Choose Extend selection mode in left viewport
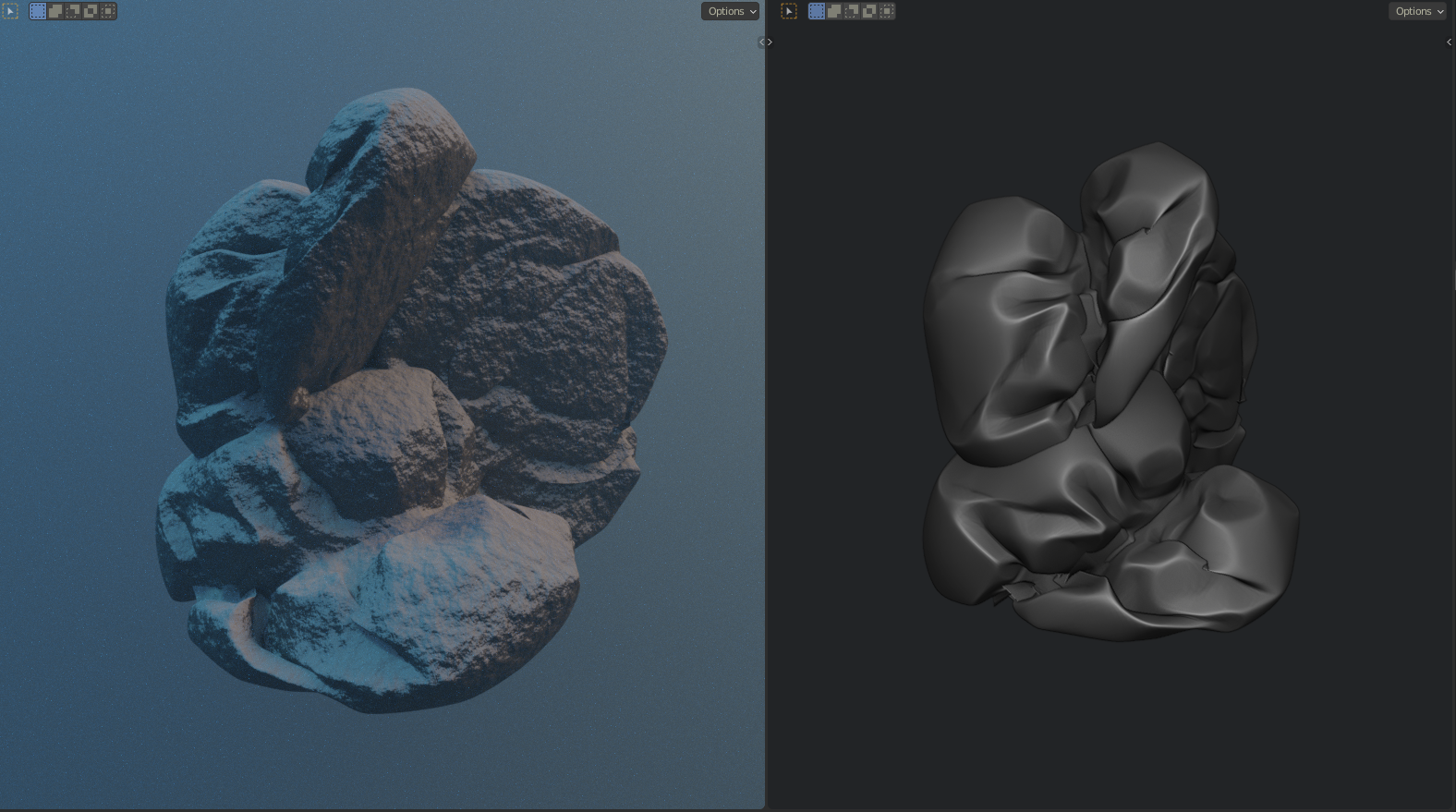This screenshot has width=1456, height=812. point(55,11)
